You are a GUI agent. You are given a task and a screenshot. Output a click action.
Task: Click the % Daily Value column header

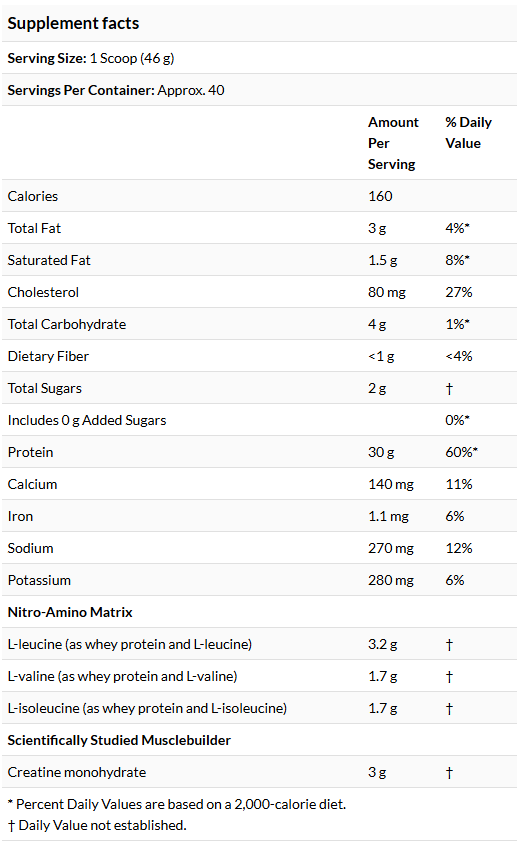click(468, 132)
